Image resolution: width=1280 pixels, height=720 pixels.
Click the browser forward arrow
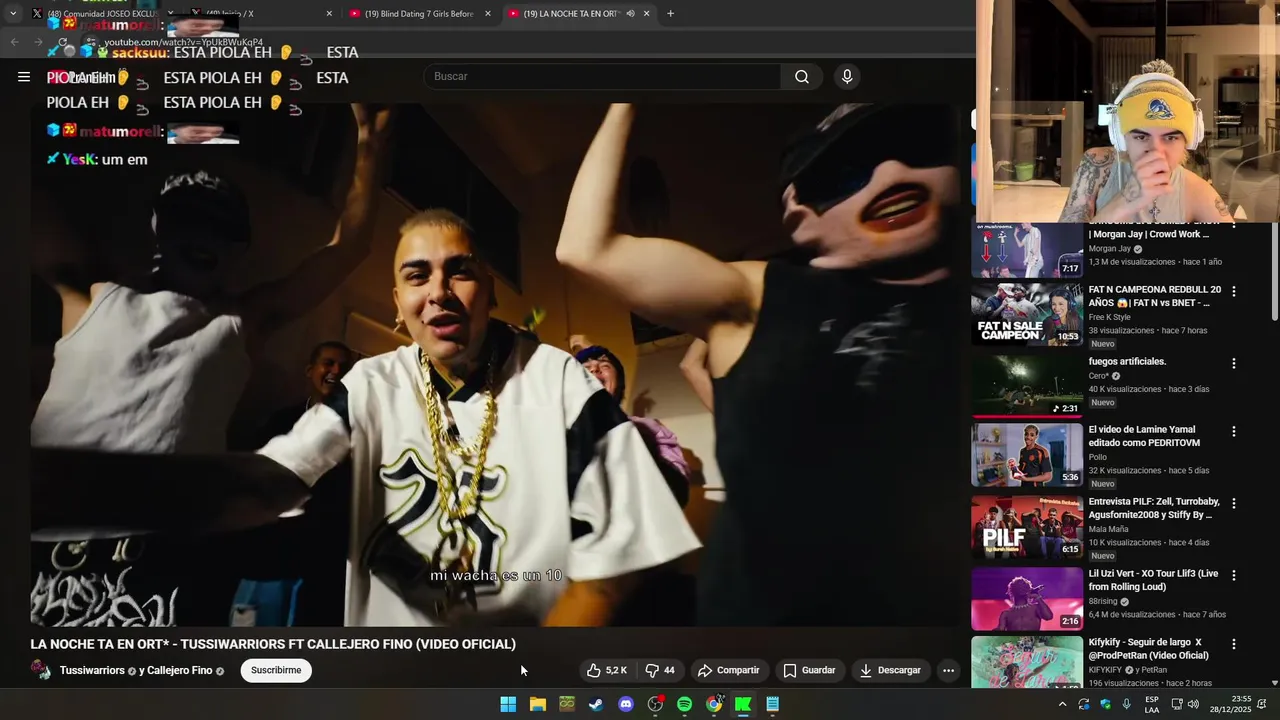(x=38, y=42)
